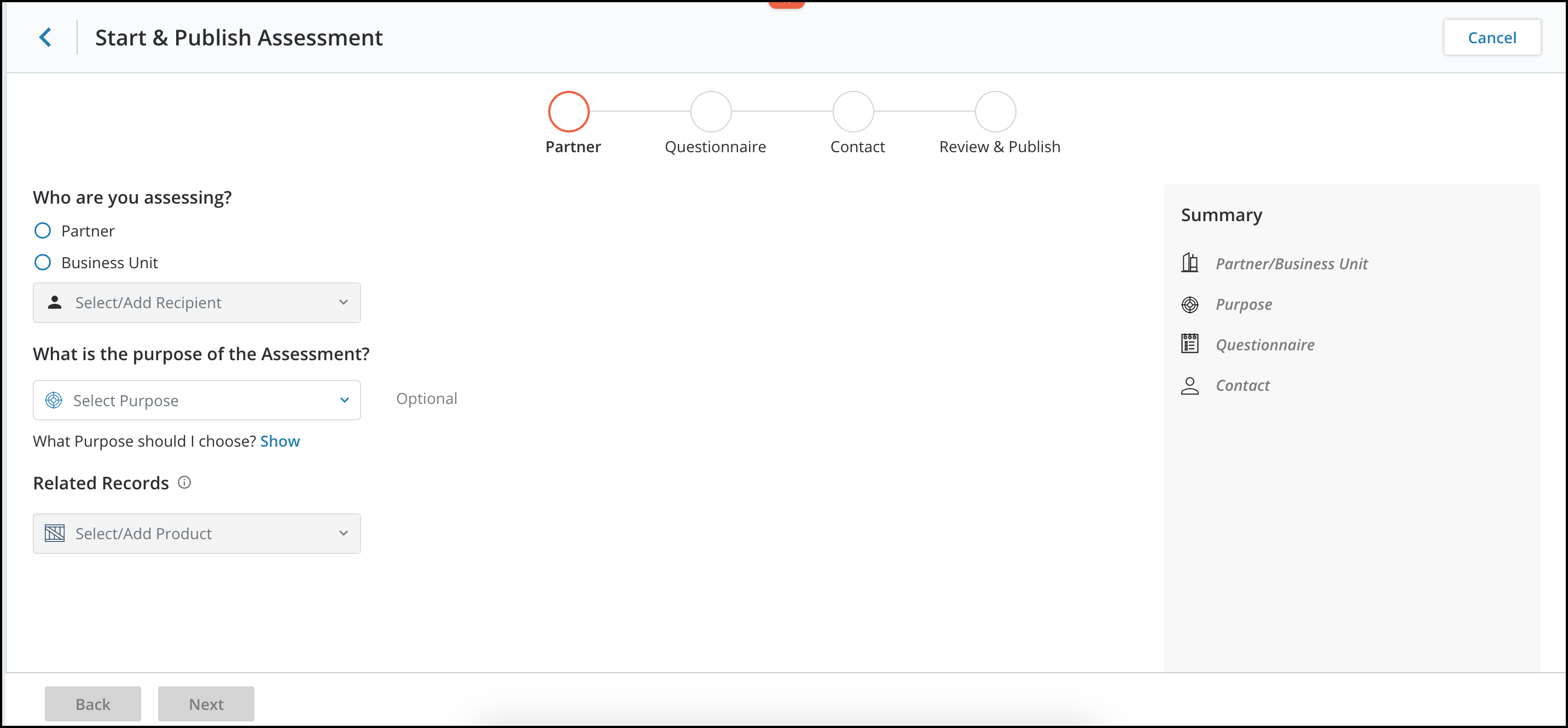Click the product icon in Select/Add Product field

click(x=55, y=533)
